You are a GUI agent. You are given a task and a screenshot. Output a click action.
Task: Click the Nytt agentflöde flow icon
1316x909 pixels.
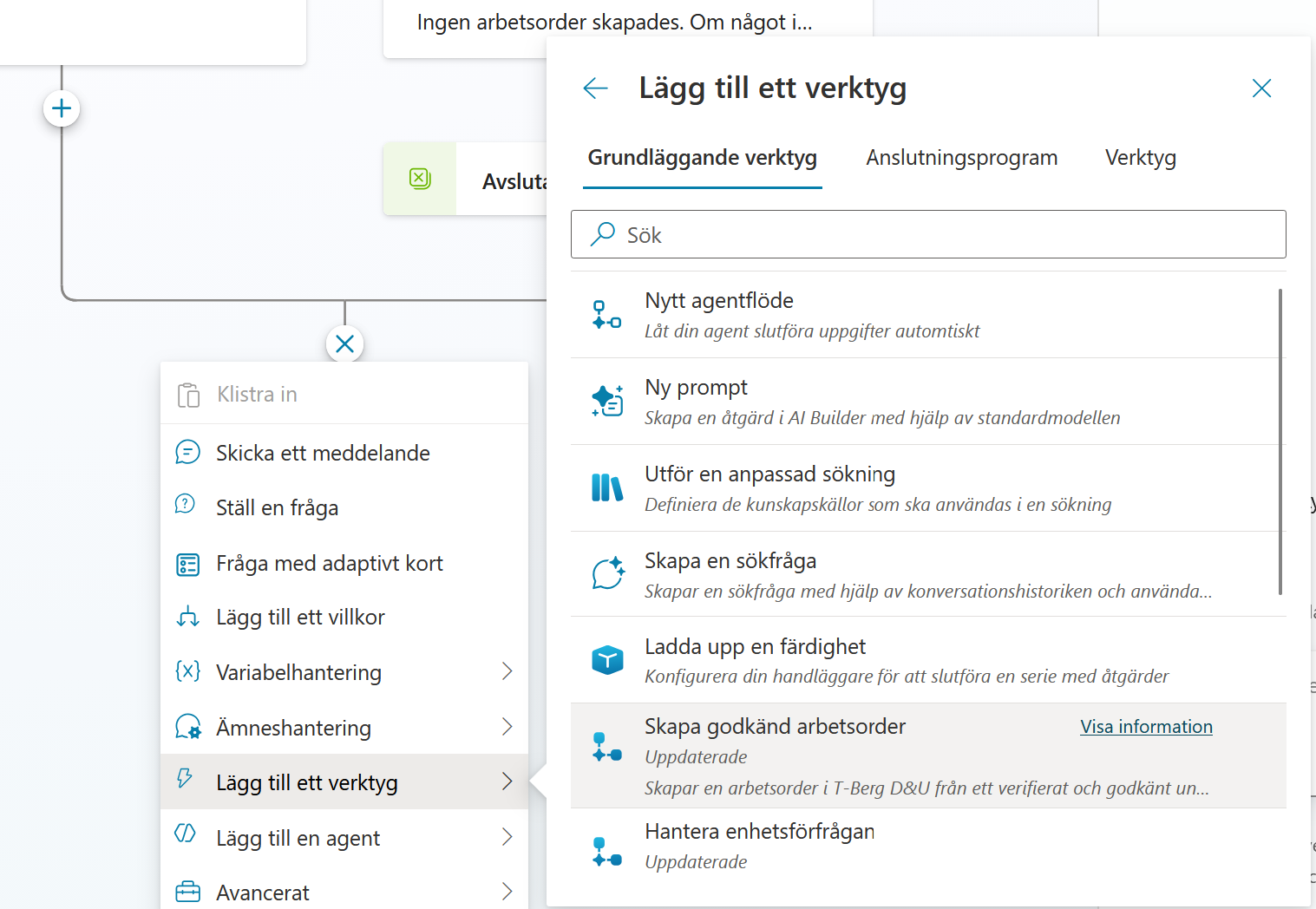tap(606, 314)
